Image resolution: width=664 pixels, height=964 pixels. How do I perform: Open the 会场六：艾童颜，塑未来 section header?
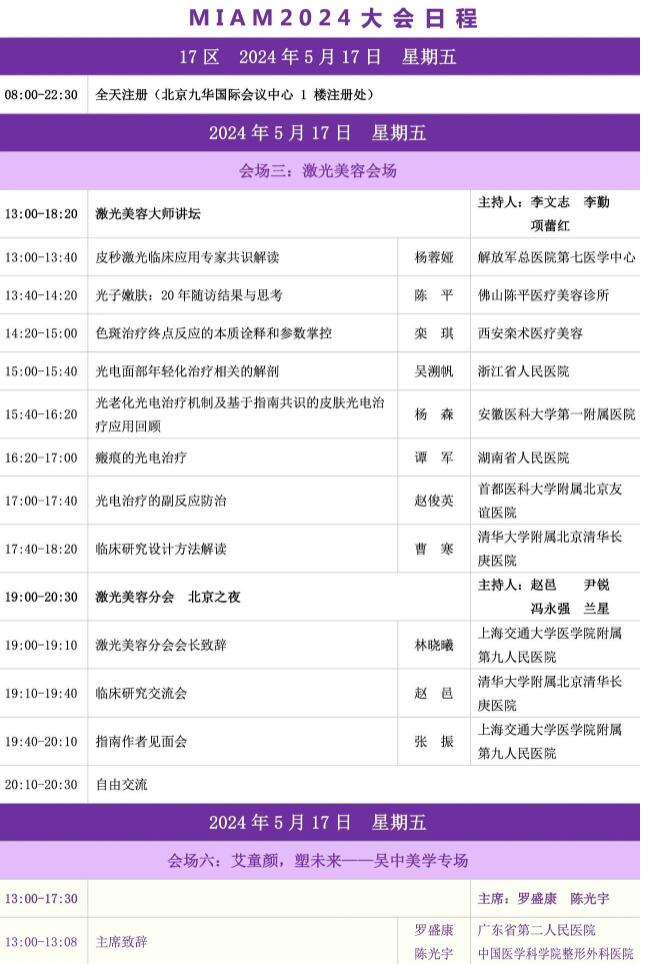coord(318,860)
